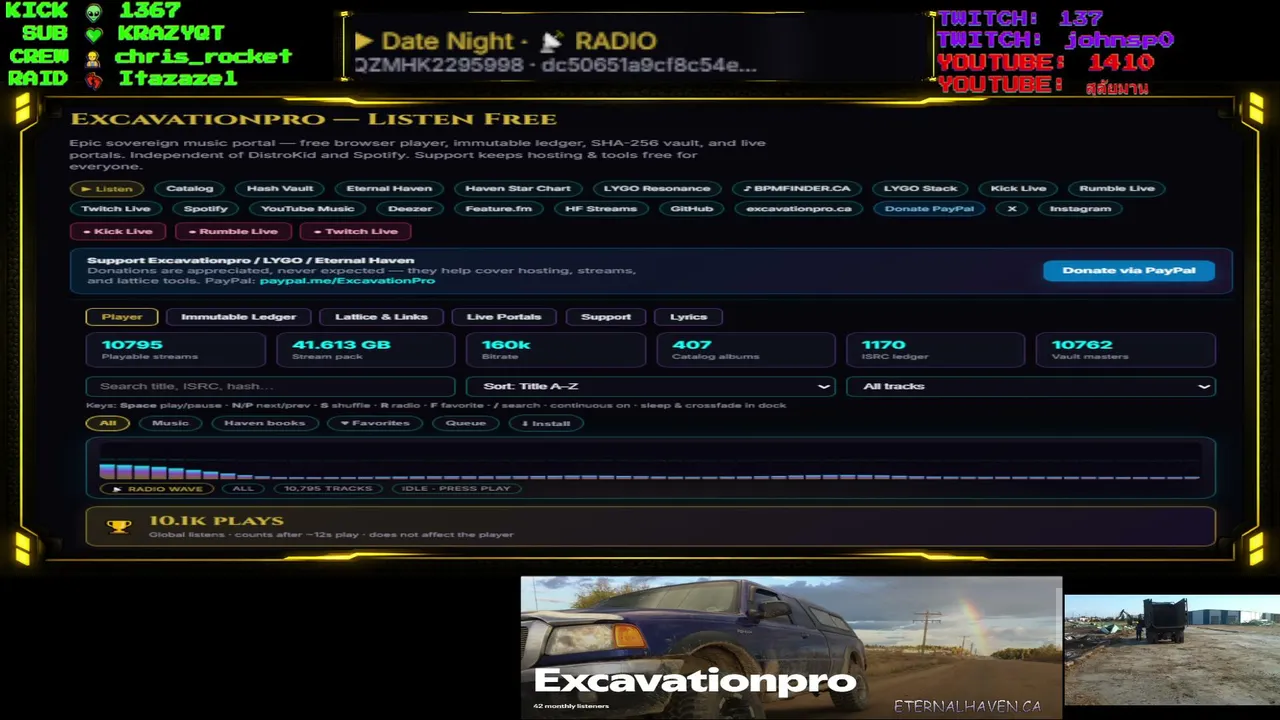This screenshot has width=1280, height=720.
Task: Open the LYGO Resonance link
Action: [657, 188]
